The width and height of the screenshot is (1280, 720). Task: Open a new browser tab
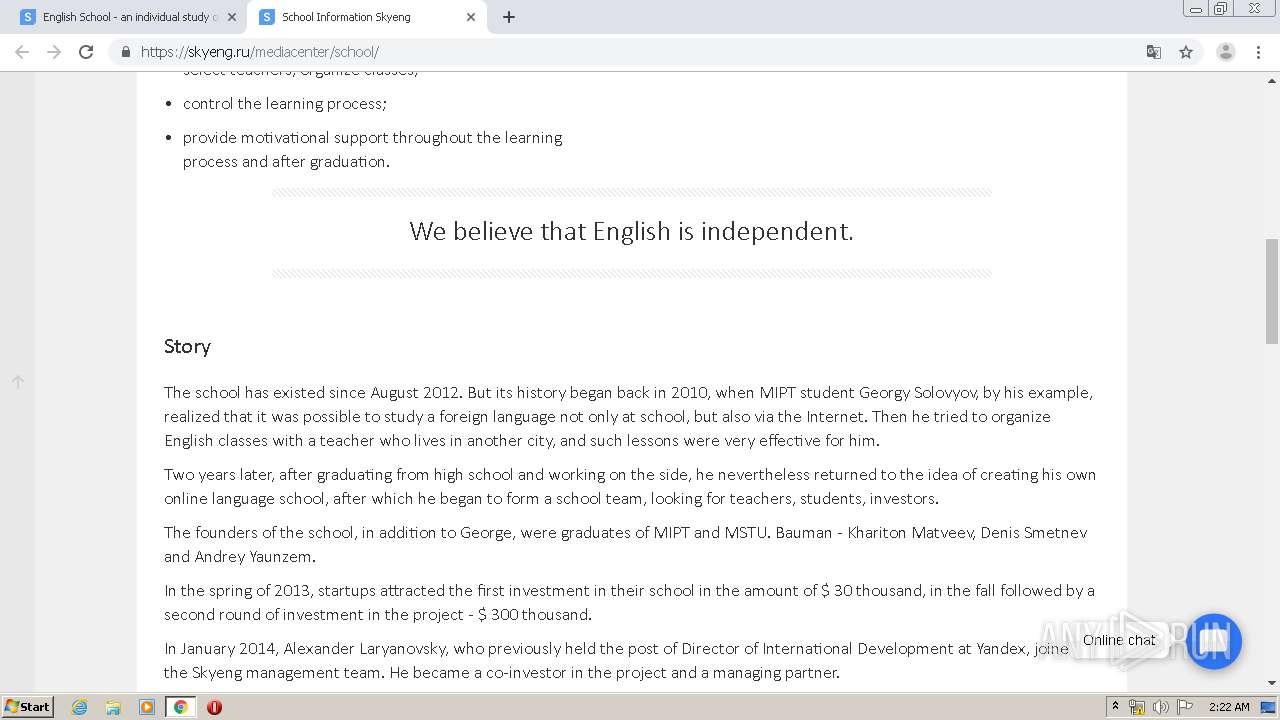[x=508, y=17]
